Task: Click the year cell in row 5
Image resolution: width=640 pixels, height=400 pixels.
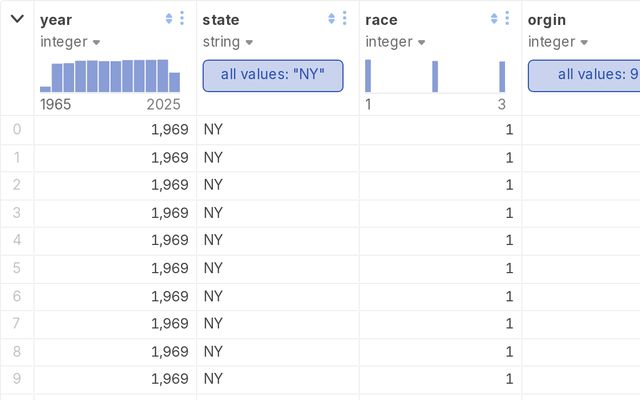Action: [115, 268]
